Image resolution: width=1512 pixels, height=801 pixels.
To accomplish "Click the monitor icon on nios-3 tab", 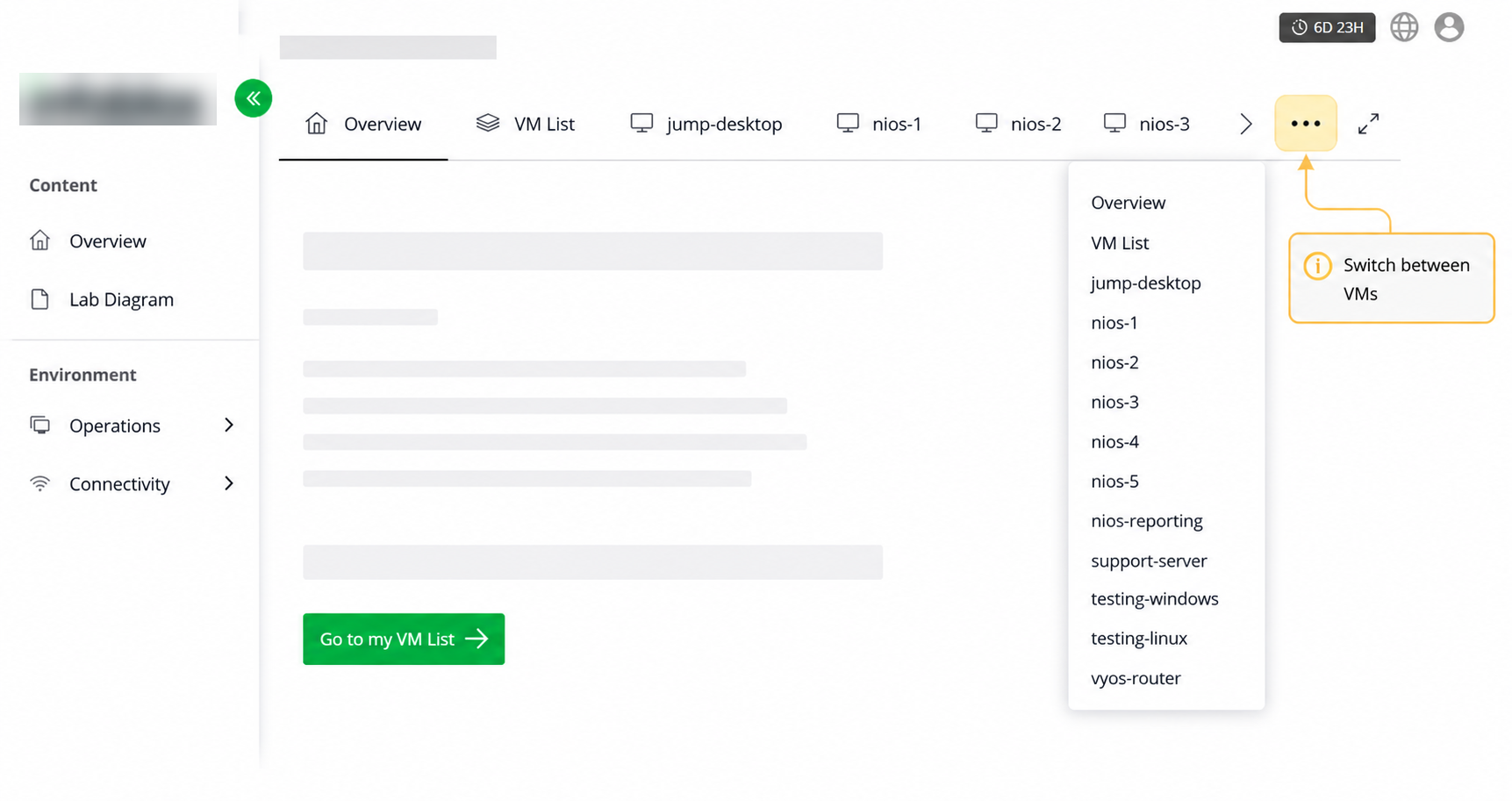I will click(1114, 124).
